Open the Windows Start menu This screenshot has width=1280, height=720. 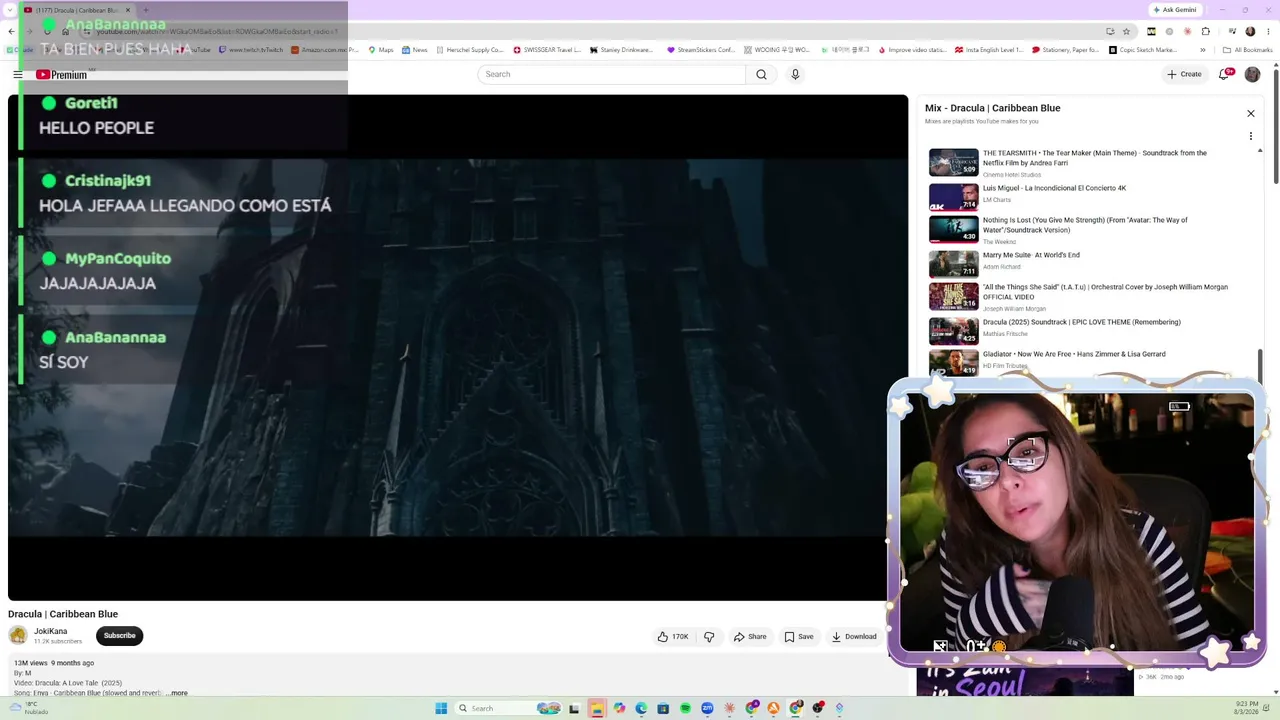[x=441, y=708]
